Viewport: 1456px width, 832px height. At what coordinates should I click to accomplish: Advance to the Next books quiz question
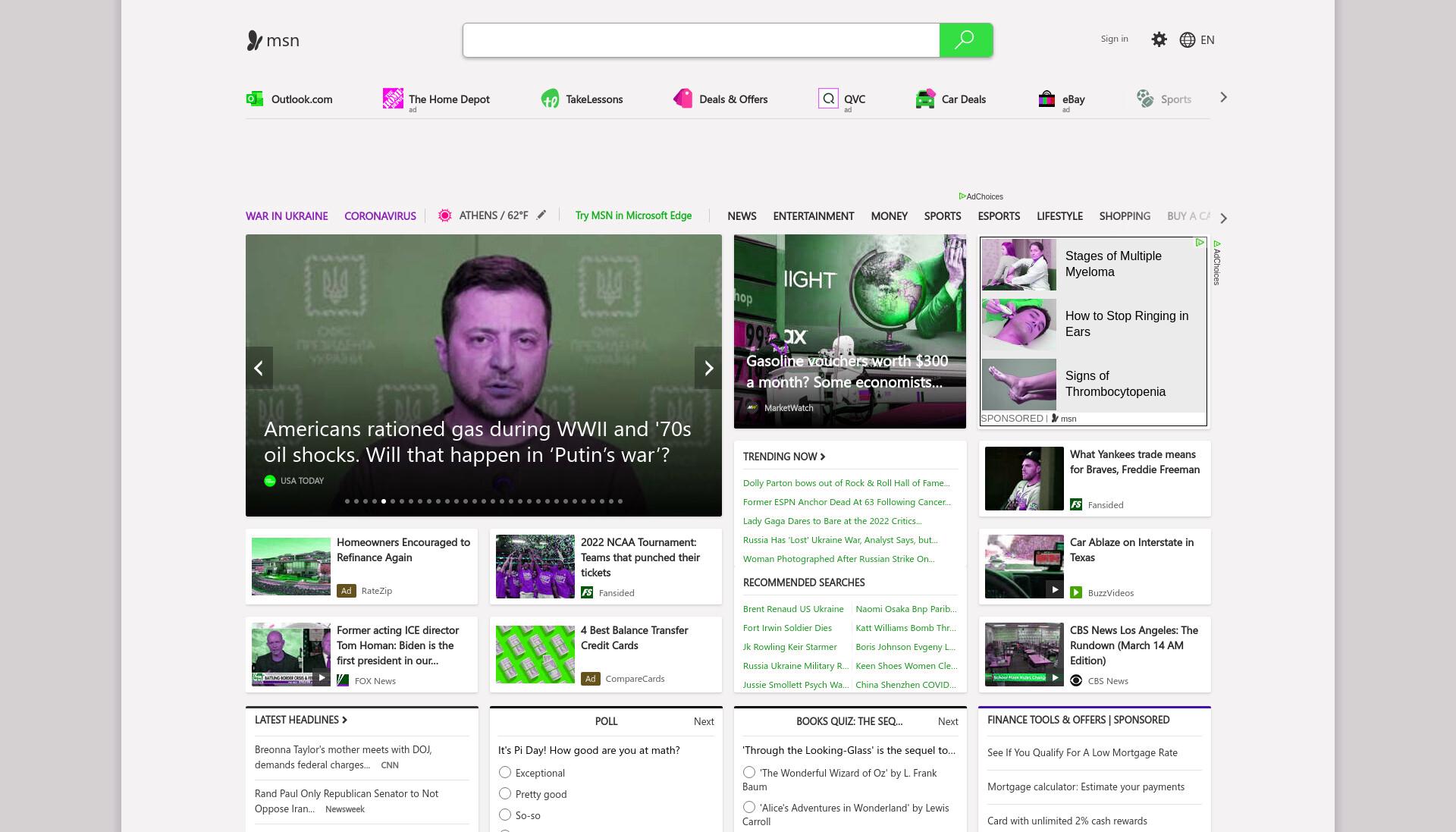click(x=948, y=721)
